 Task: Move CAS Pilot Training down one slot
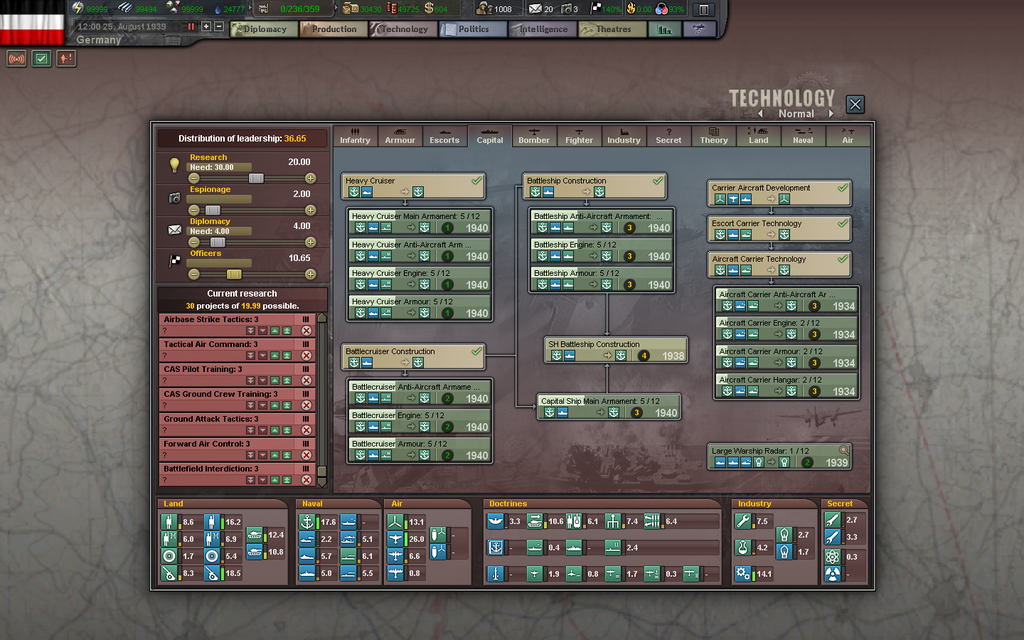[x=263, y=381]
